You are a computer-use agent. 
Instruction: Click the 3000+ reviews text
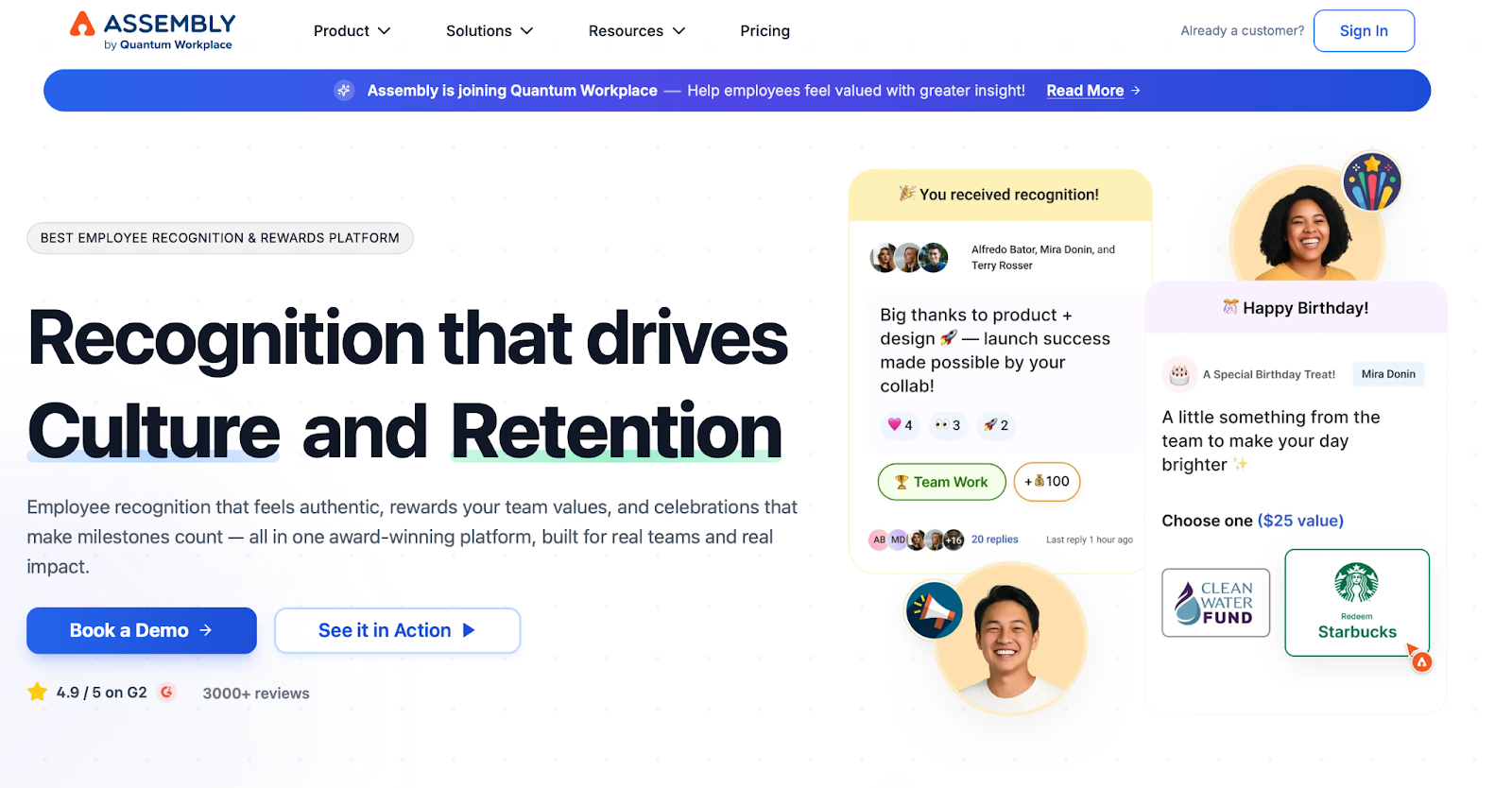coord(256,694)
